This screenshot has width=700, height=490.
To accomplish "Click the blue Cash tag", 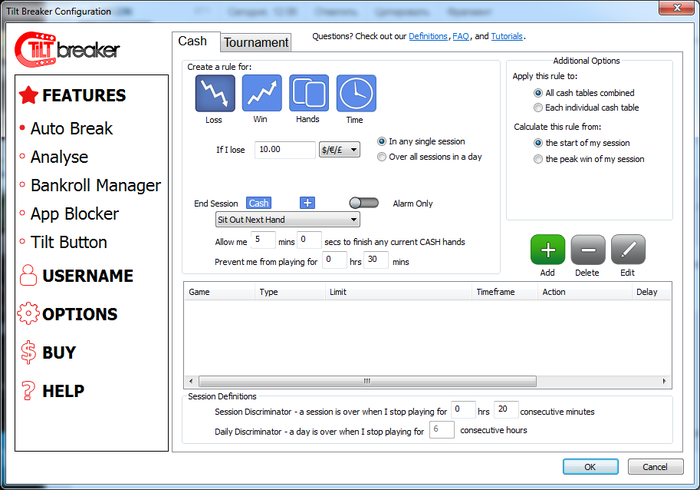I will (258, 203).
